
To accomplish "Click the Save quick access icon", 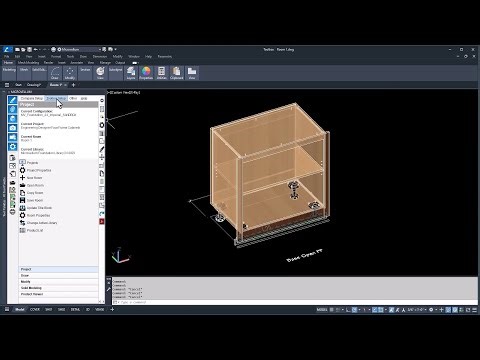I will point(29,49).
